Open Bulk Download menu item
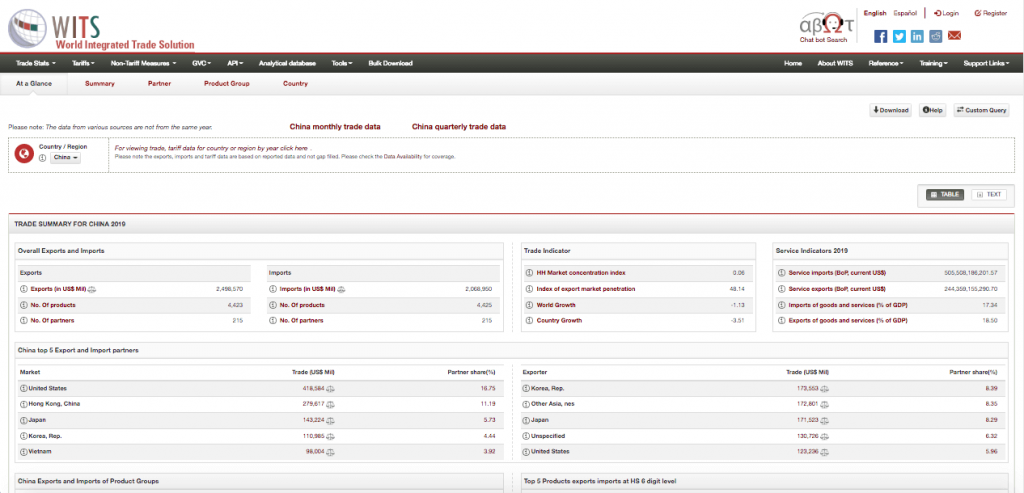1024x493 pixels. pyautogui.click(x=391, y=63)
